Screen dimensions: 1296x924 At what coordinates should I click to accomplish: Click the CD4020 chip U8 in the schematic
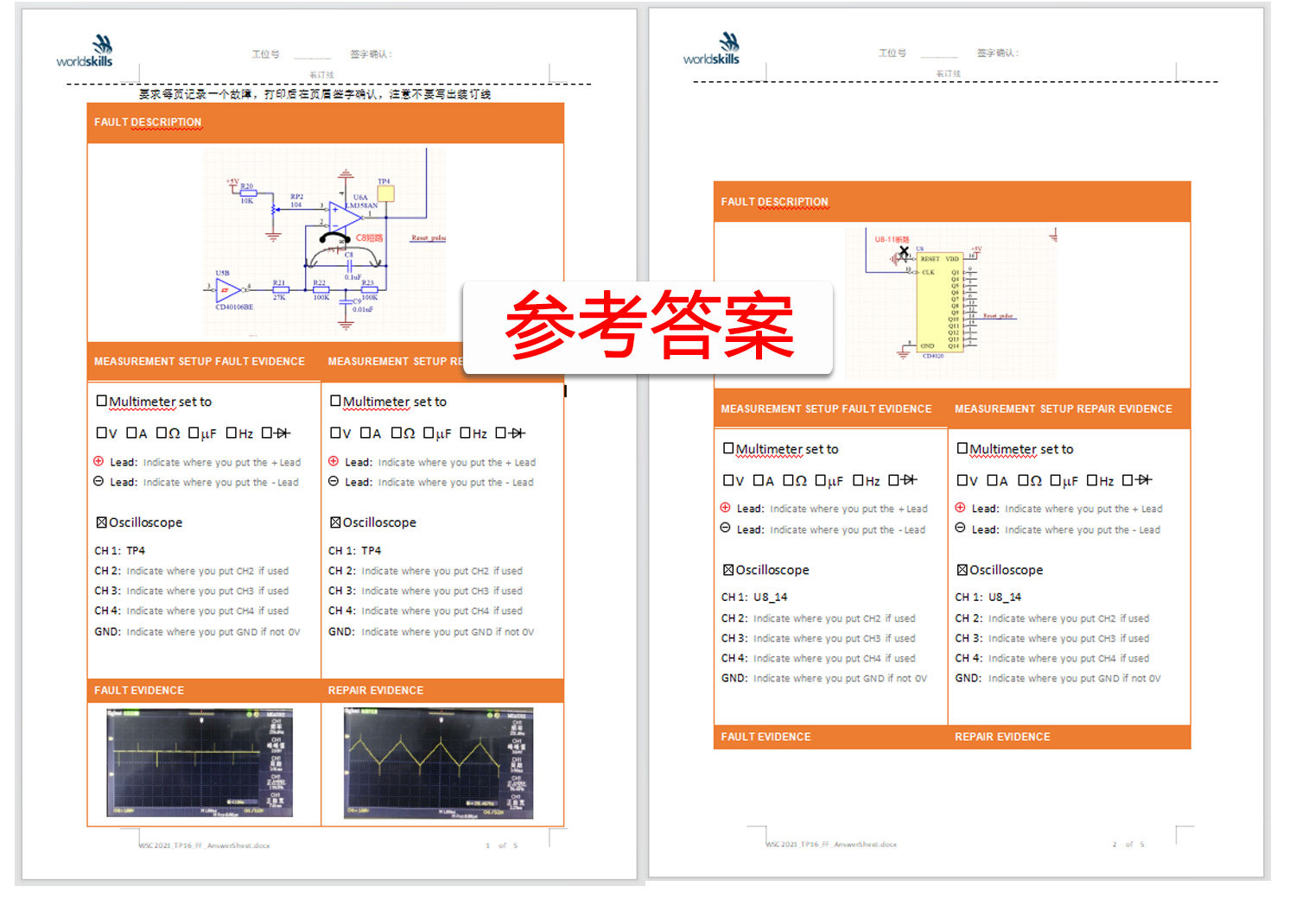(940, 301)
